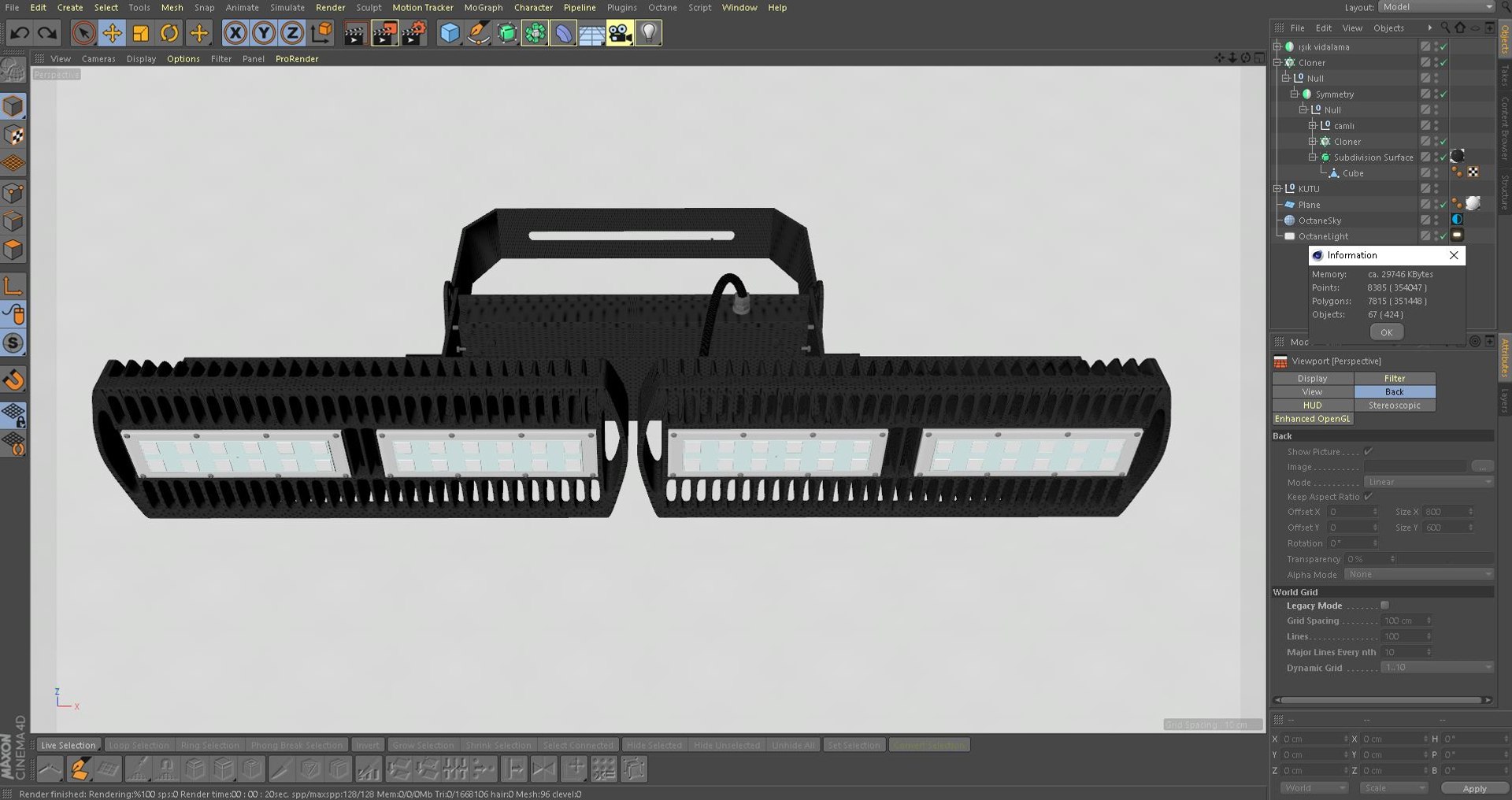Screen dimensions: 1512x800
Task: Enable Texture mode checkered cube icon
Action: [x=13, y=135]
